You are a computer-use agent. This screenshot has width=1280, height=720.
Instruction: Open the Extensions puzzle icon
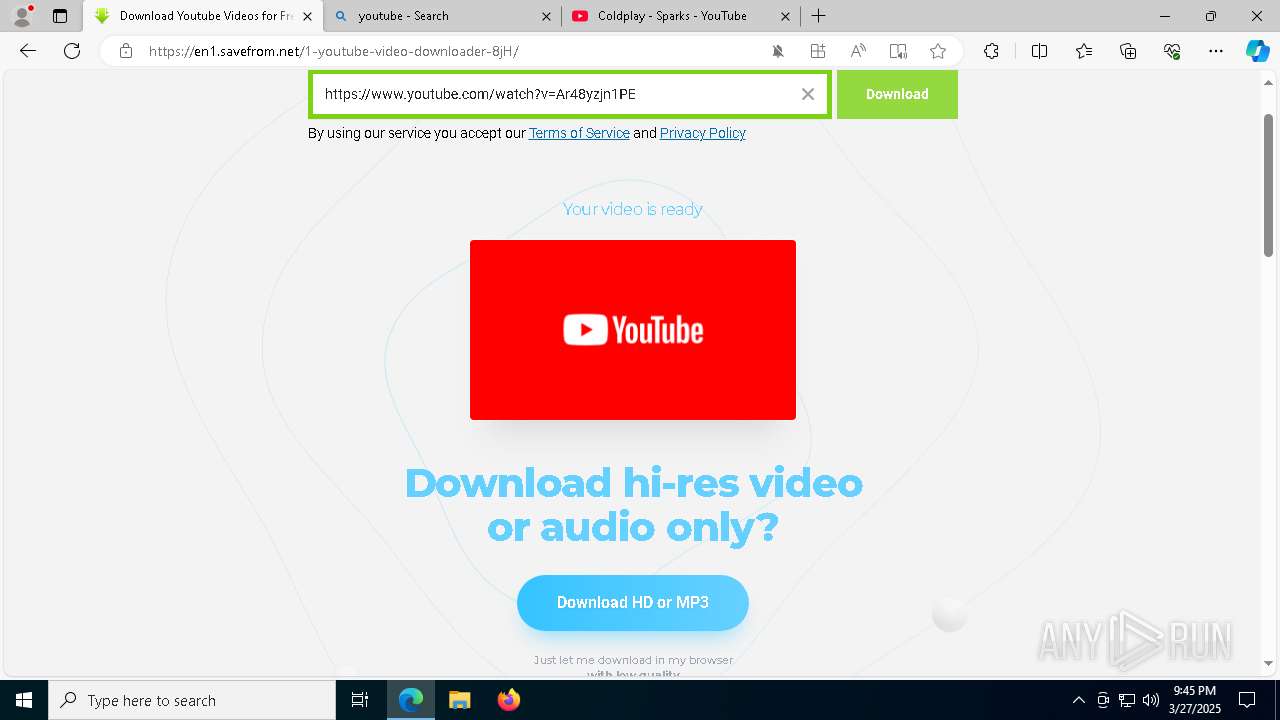coord(991,51)
